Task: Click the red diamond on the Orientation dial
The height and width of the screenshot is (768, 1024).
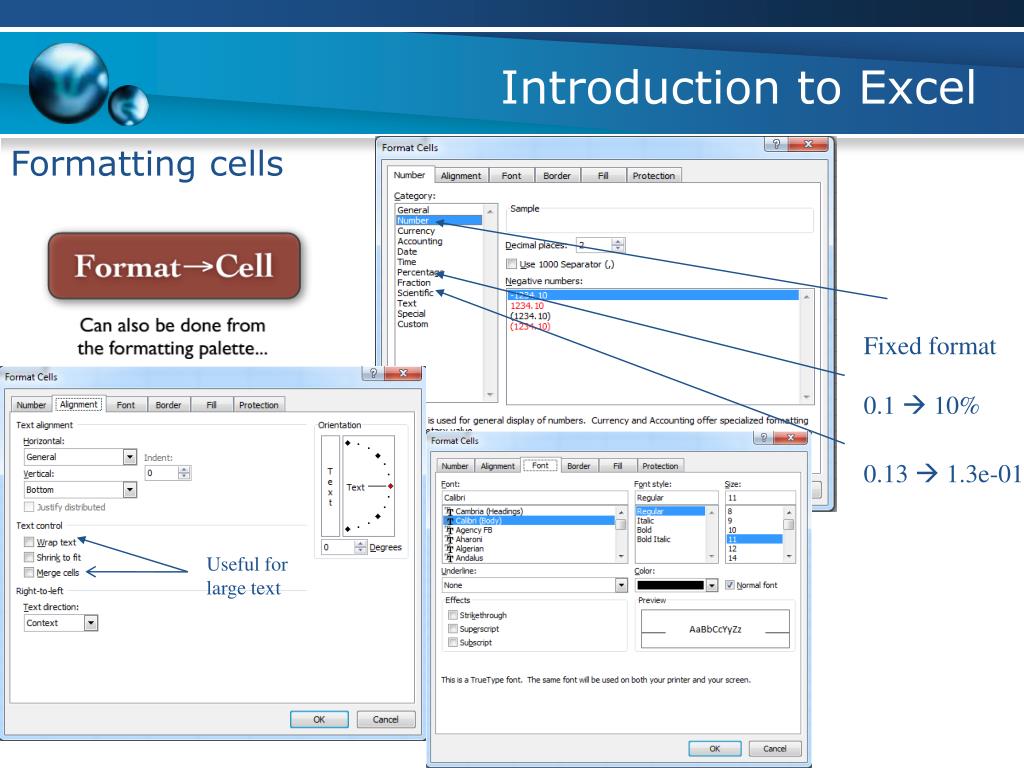Action: pyautogui.click(x=391, y=486)
